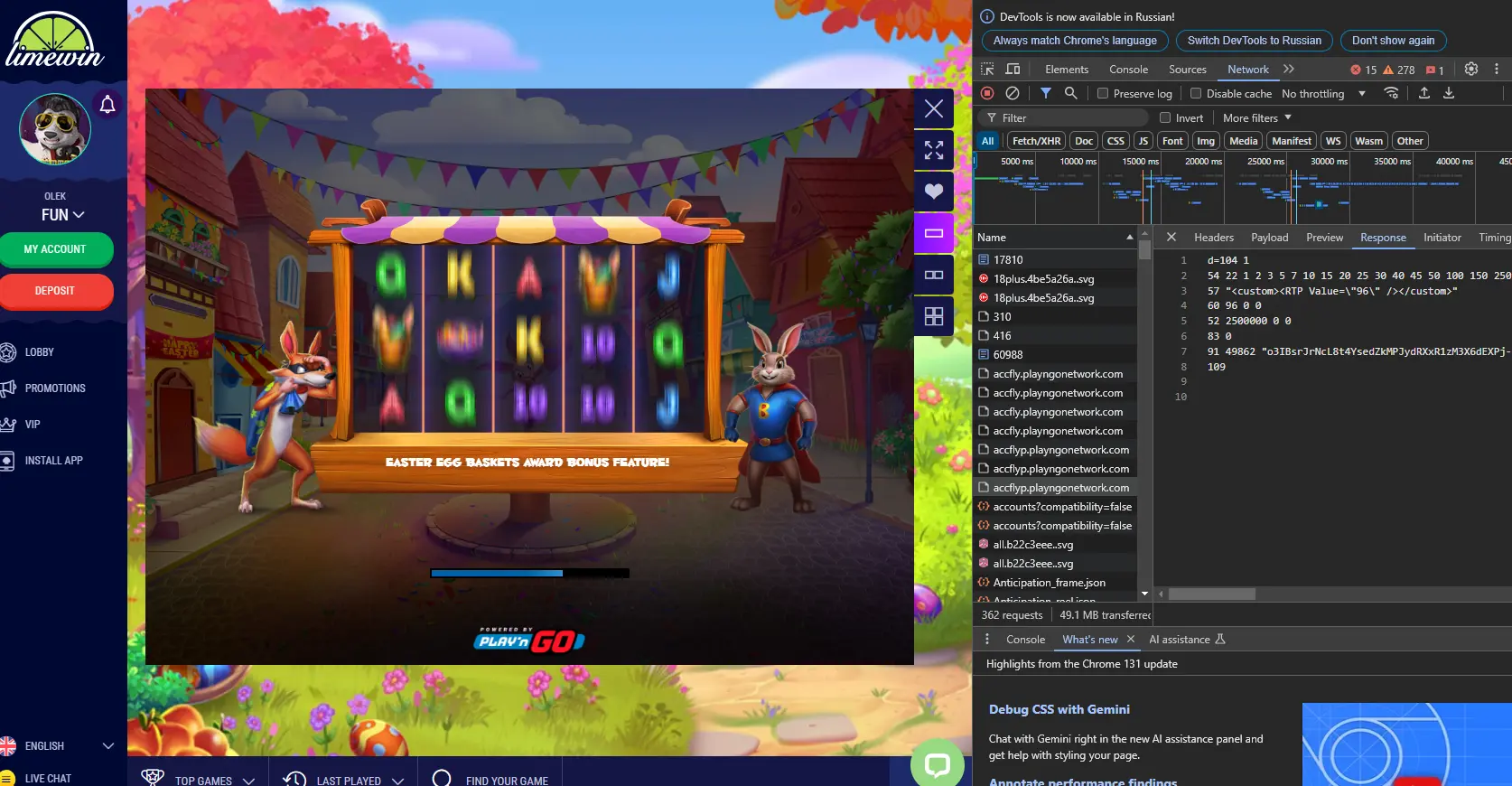This screenshot has height=786, width=1512.
Task: Select the Img request type filter
Action: click(x=1206, y=141)
